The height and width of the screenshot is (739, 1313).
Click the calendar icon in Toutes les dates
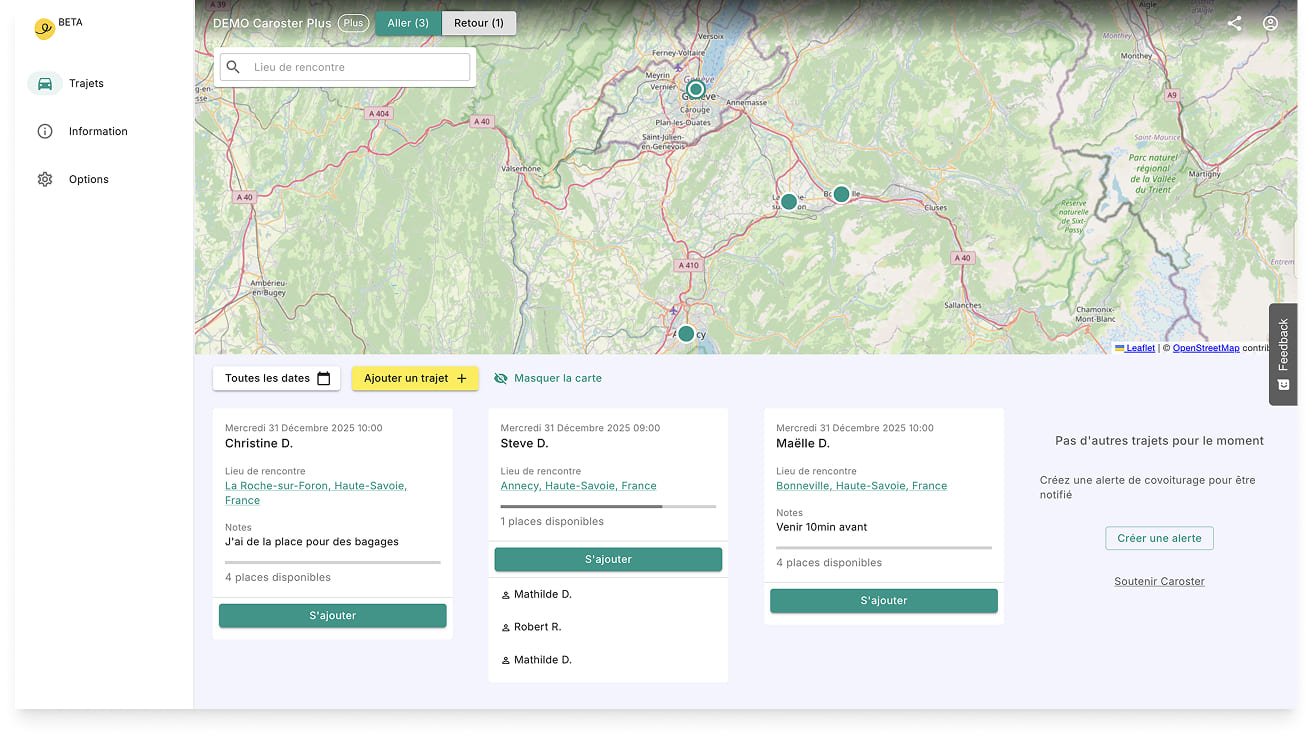[x=323, y=379]
